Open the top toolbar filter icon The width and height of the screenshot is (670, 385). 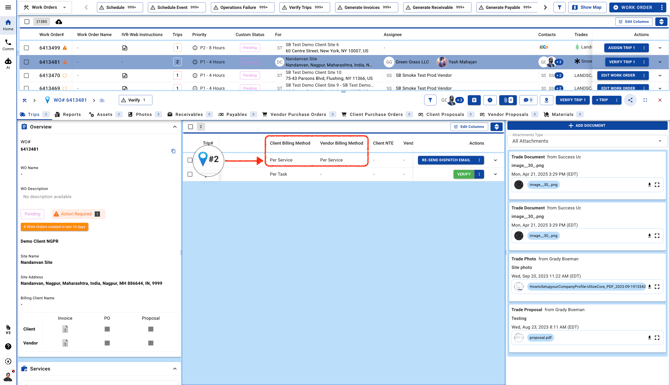(559, 7)
